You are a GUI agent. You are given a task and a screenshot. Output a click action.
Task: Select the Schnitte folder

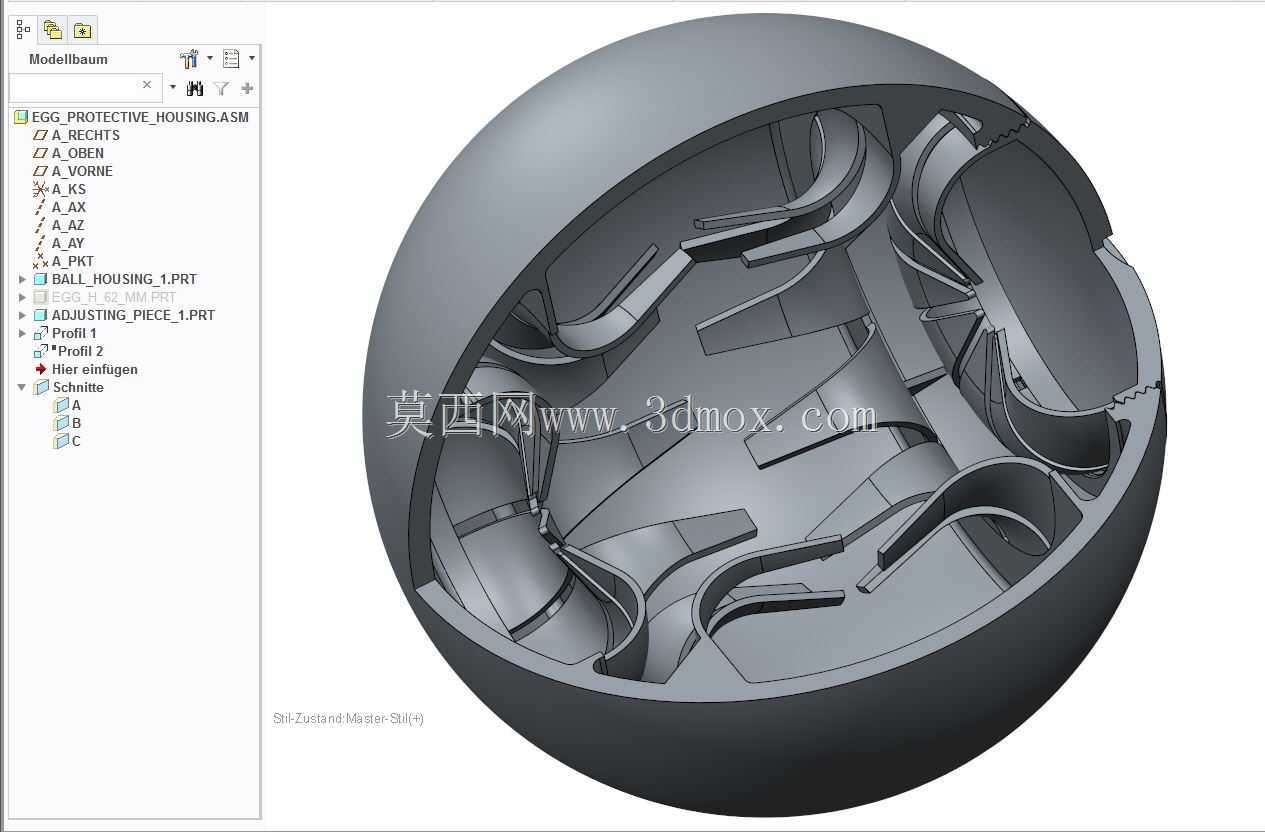pyautogui.click(x=78, y=387)
